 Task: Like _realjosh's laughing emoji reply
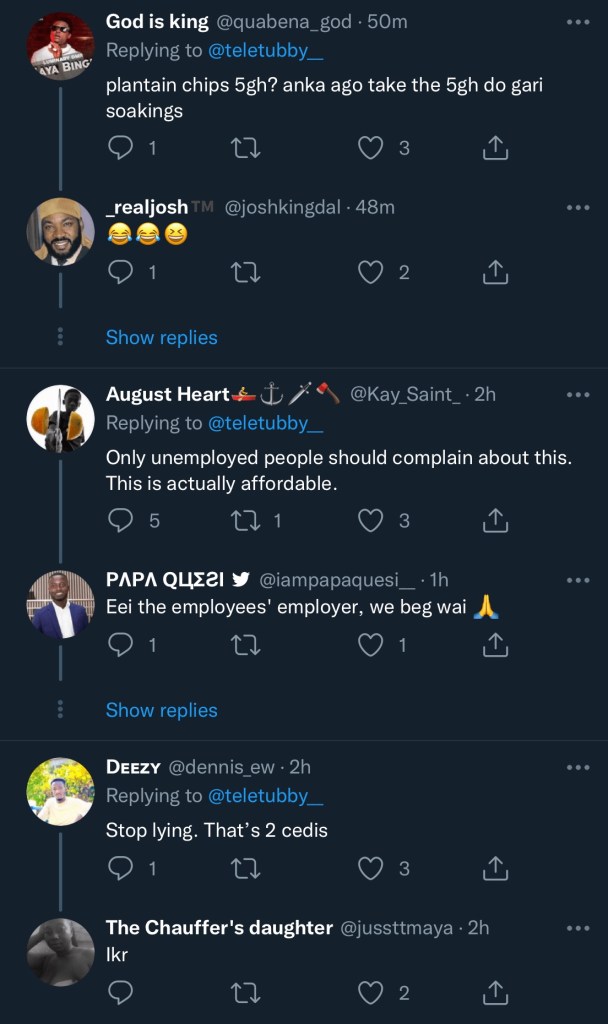[371, 272]
